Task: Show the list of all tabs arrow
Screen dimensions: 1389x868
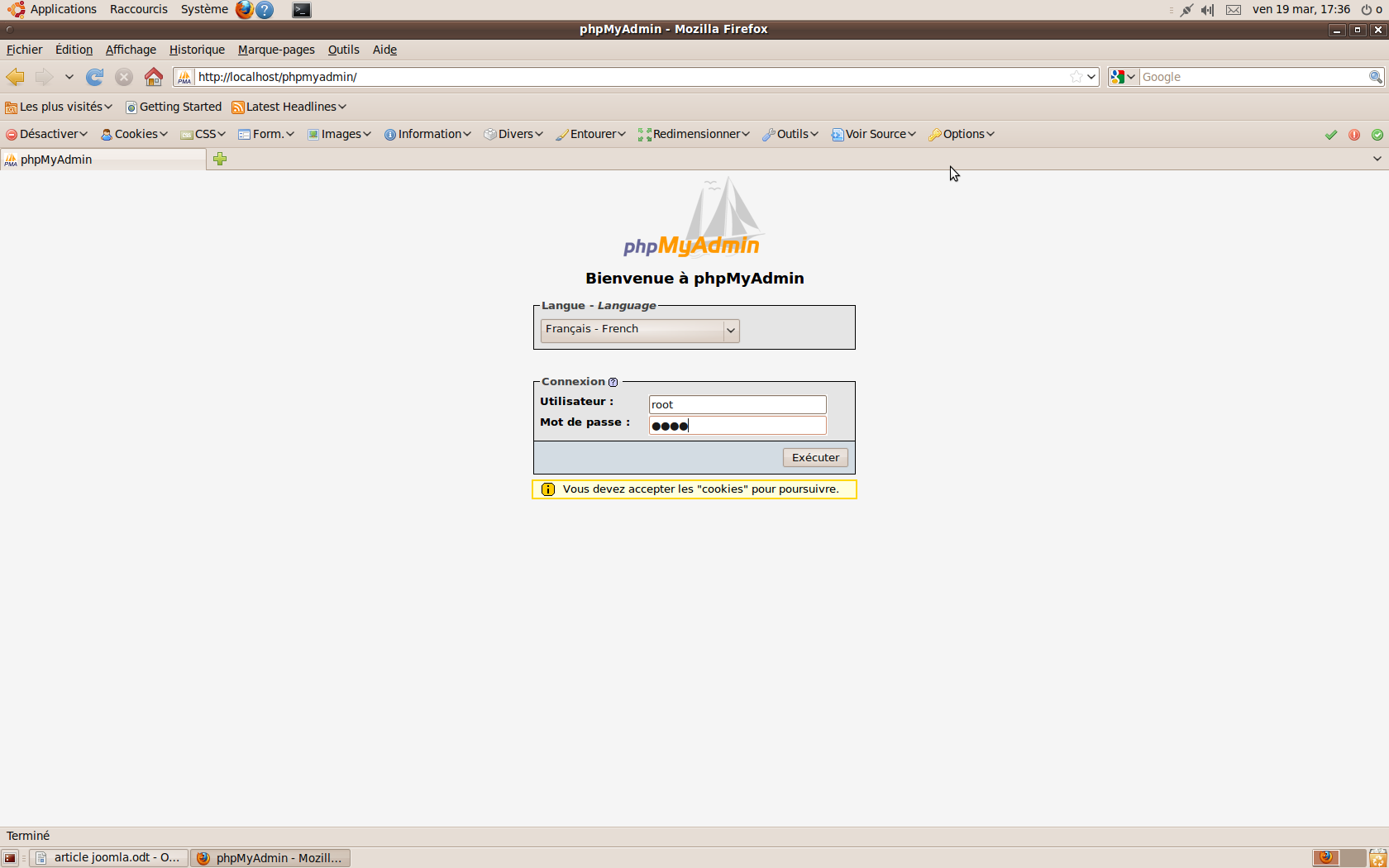Action: [x=1377, y=159]
